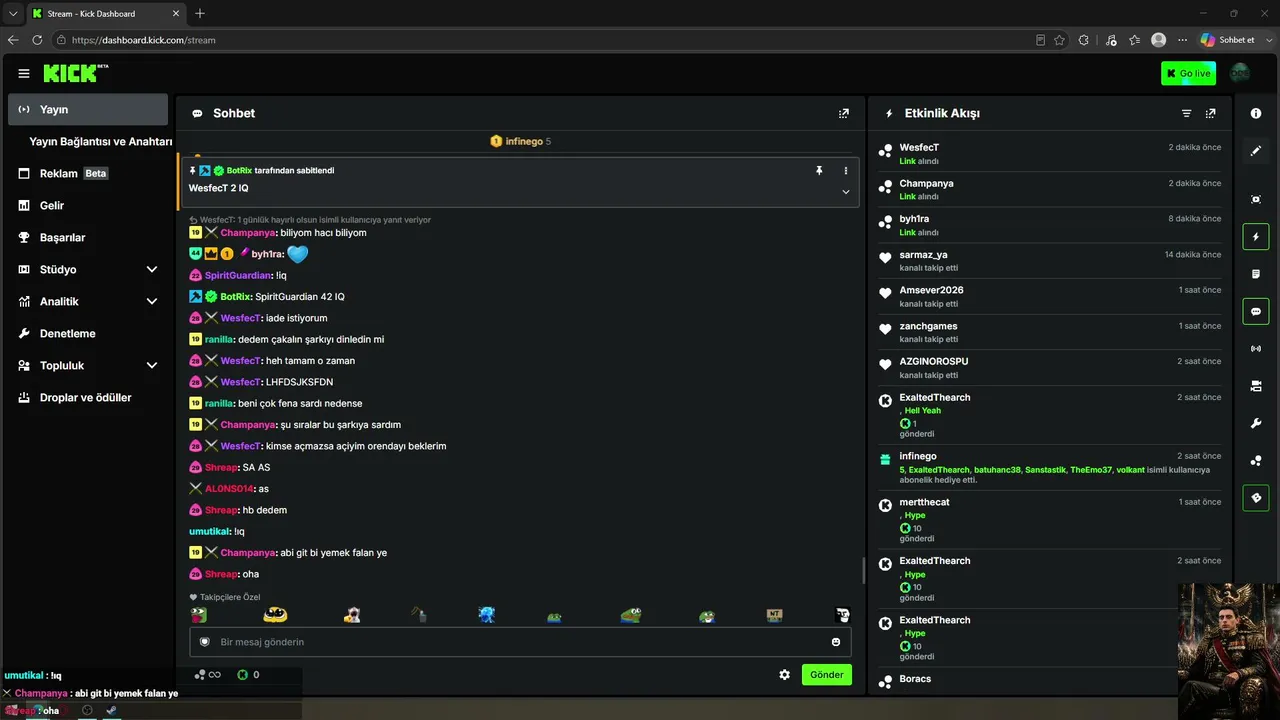Bookmark this page with star icon
Screen dimensions: 1280x720
point(1060,40)
